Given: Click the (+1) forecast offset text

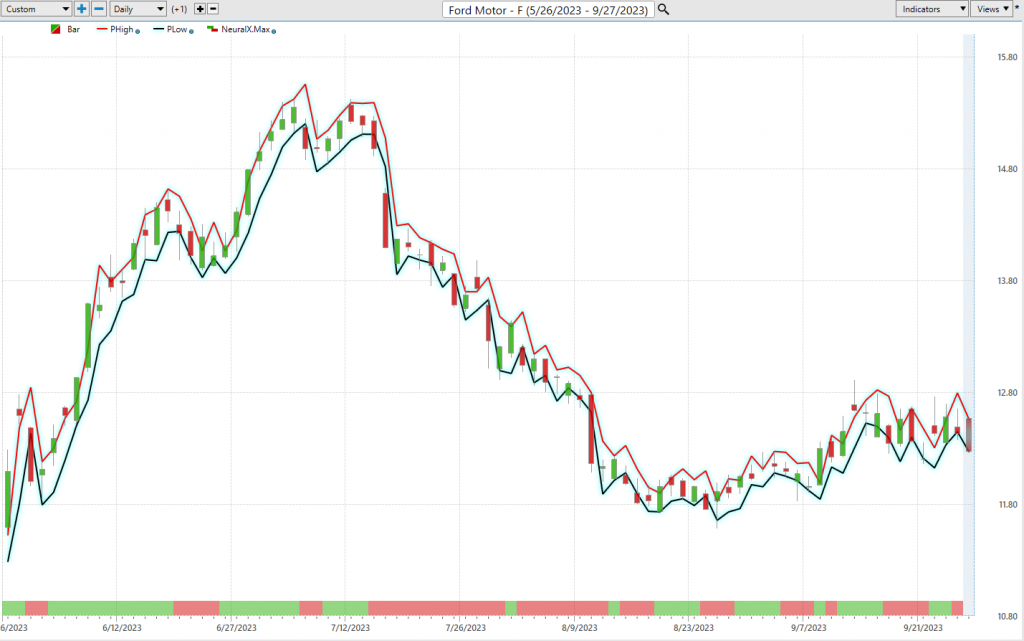Looking at the screenshot, I should pyautogui.click(x=180, y=9).
